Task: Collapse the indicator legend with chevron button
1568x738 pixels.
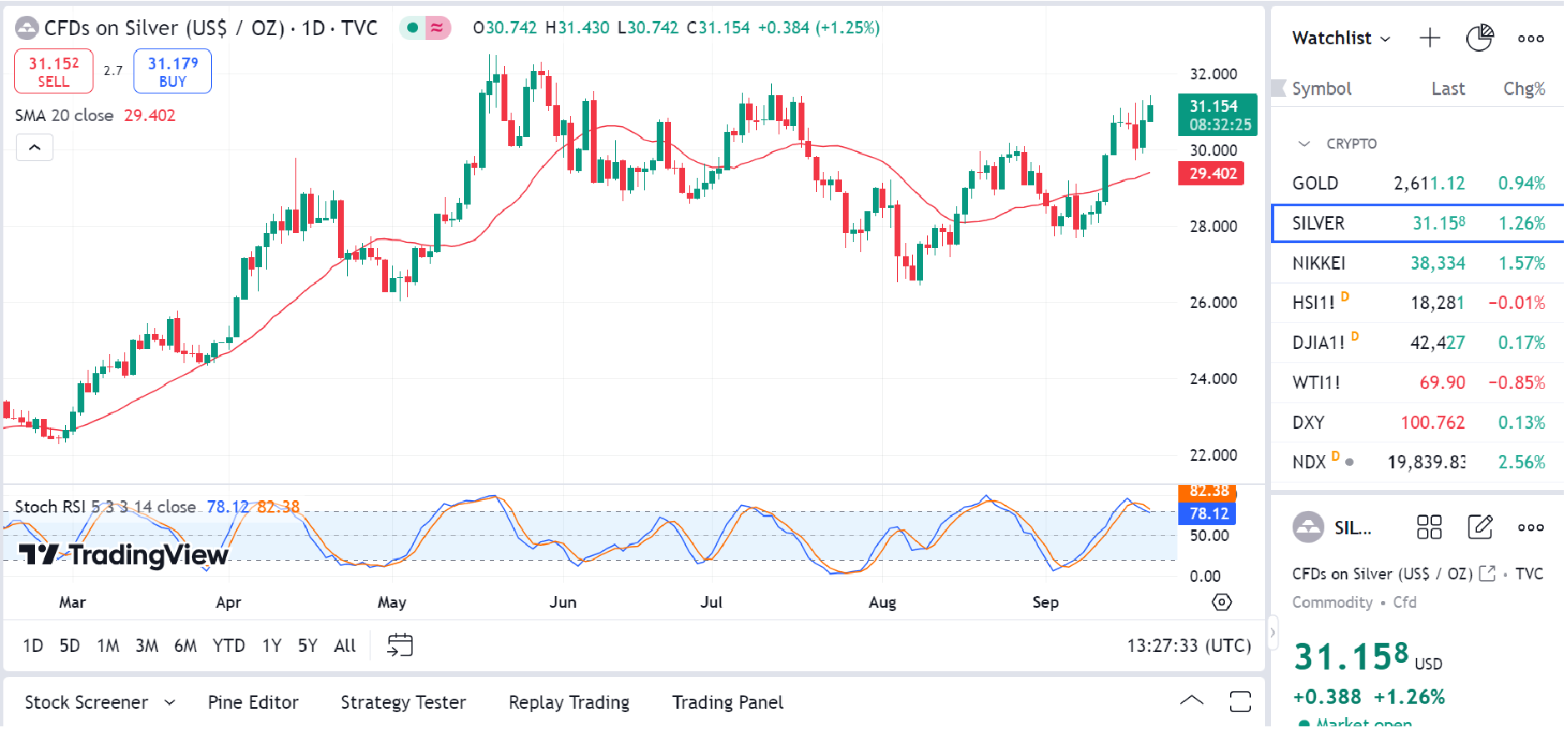Action: 34,148
